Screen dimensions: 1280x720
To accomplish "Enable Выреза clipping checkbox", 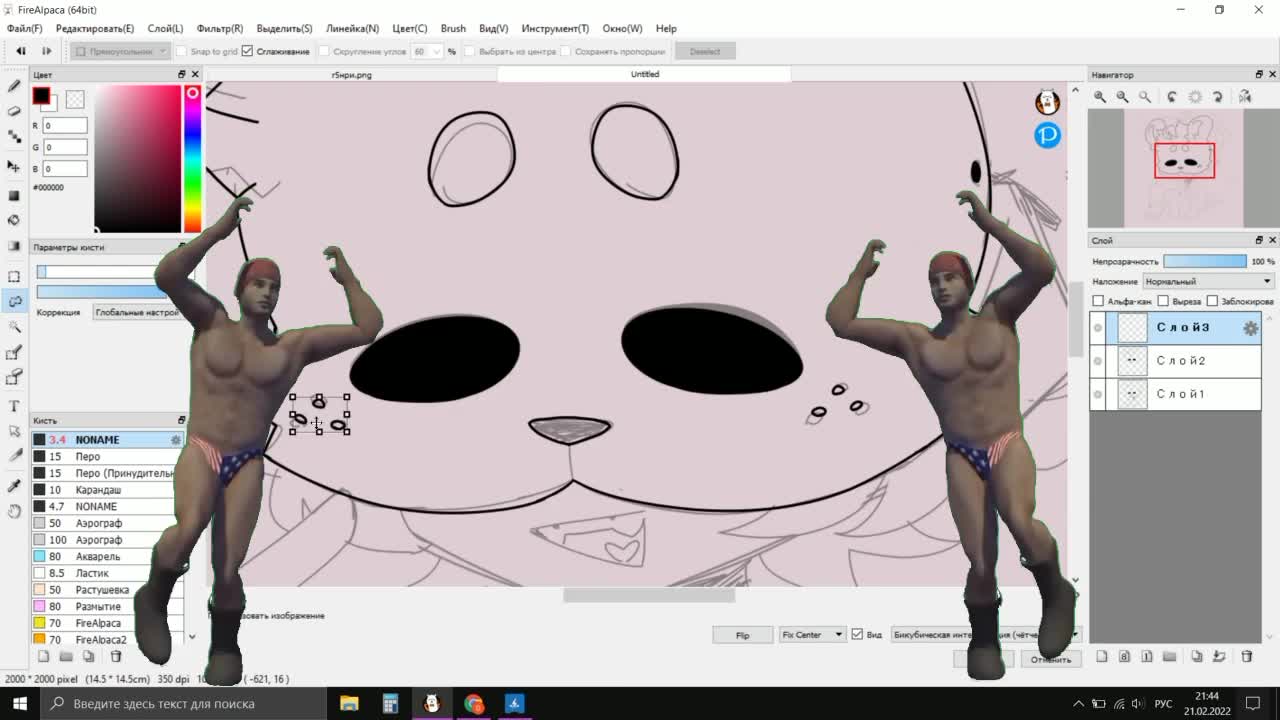I will click(x=1164, y=301).
